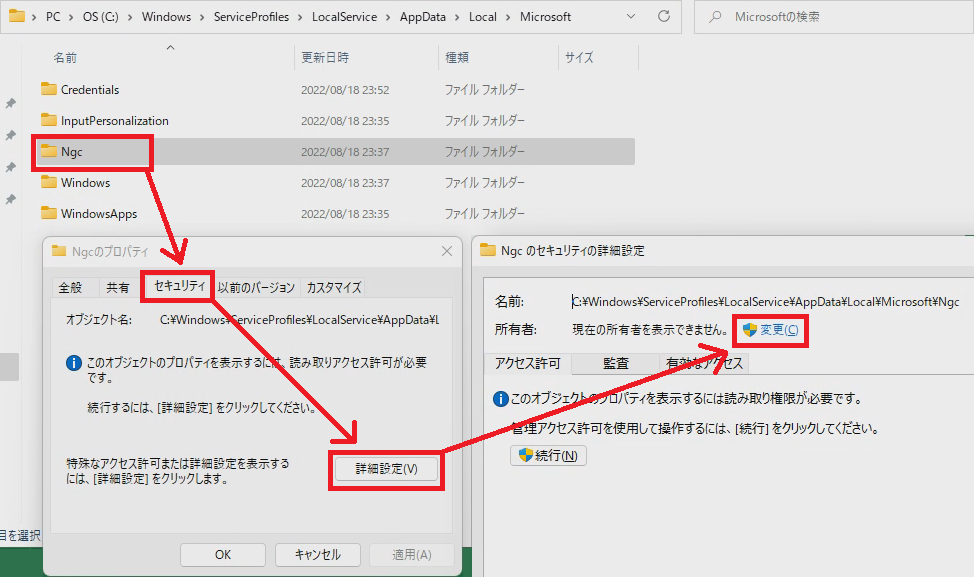Click OK in Ngc properties dialog

click(223, 555)
